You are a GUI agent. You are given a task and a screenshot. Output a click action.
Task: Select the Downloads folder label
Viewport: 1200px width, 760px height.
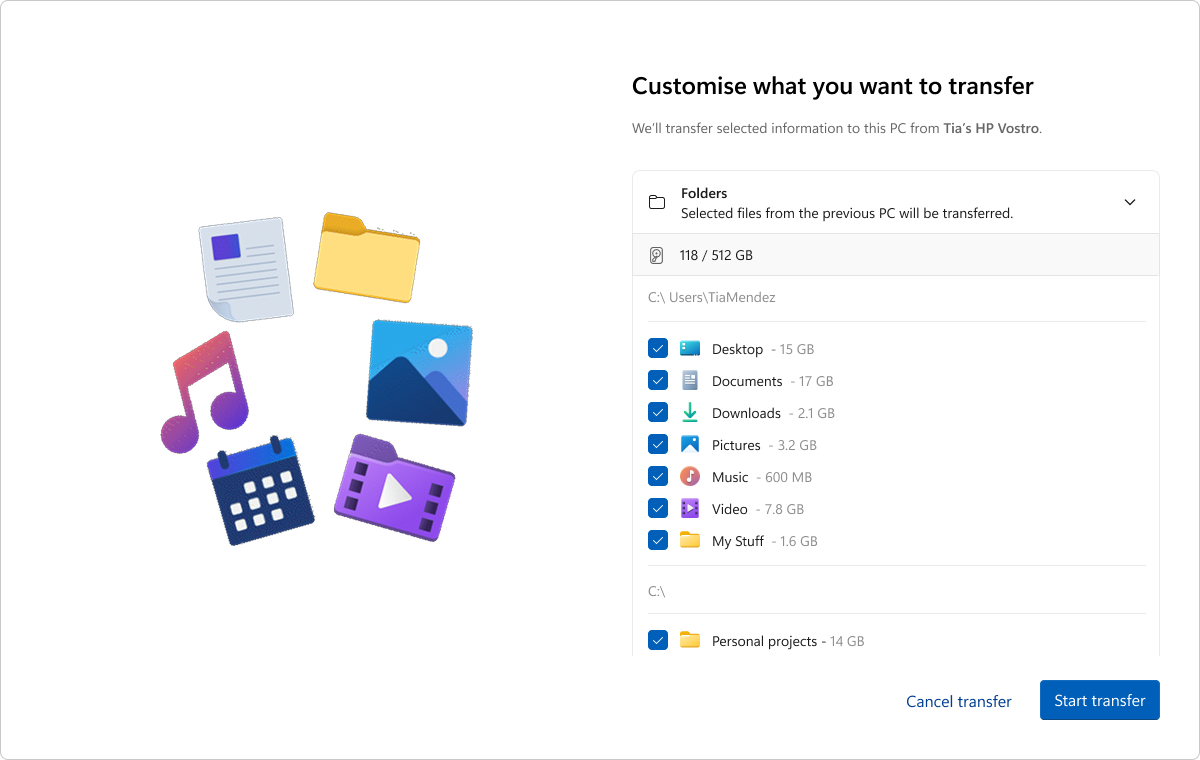pyautogui.click(x=746, y=413)
